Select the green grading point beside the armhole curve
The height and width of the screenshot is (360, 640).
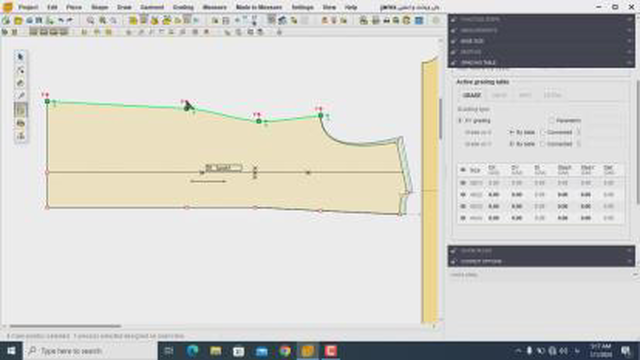point(321,116)
